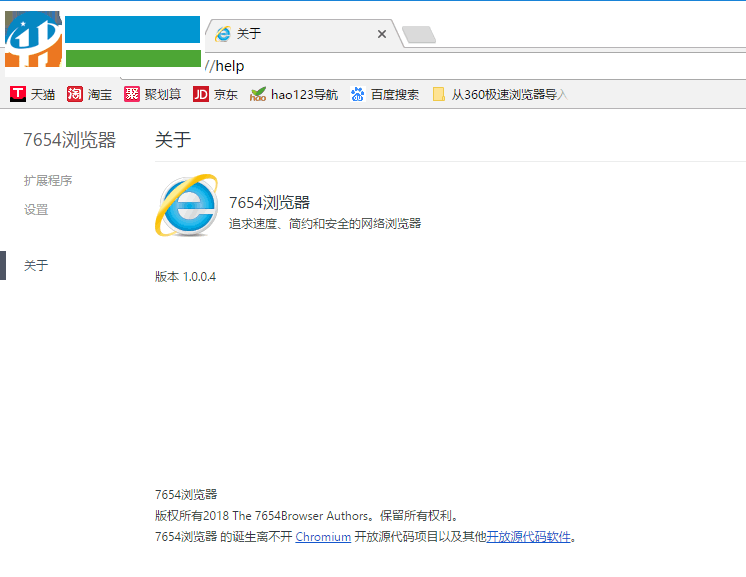Screen dimensions: 746x577
Task: Click the Tmall bookmark icon
Action: [18, 94]
